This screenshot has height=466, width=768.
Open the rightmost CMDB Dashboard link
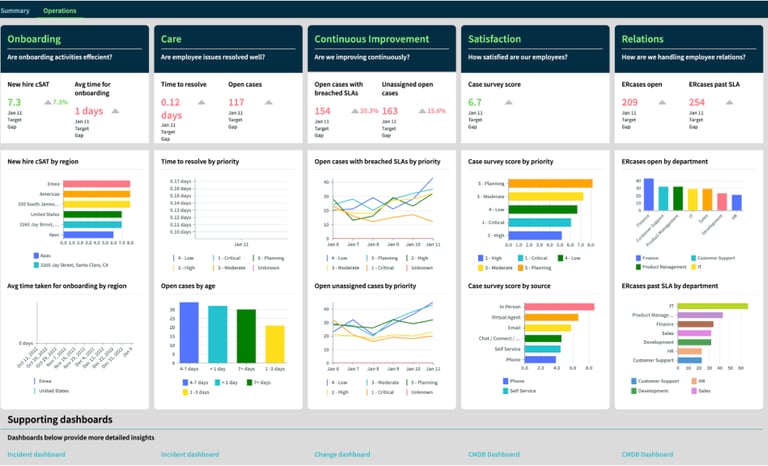[x=647, y=454]
